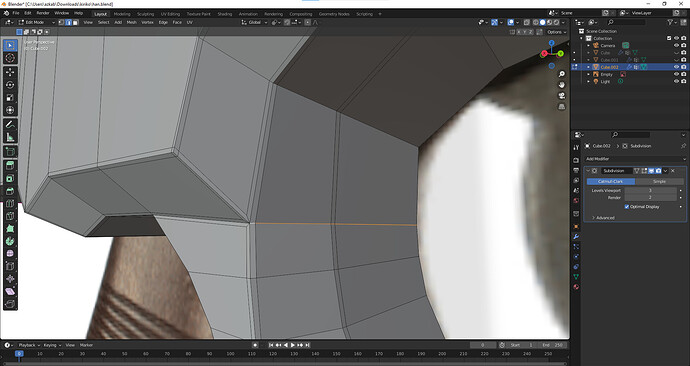This screenshot has width=690, height=366.
Task: Enable the Optimal Display checkbox
Action: 627,207
